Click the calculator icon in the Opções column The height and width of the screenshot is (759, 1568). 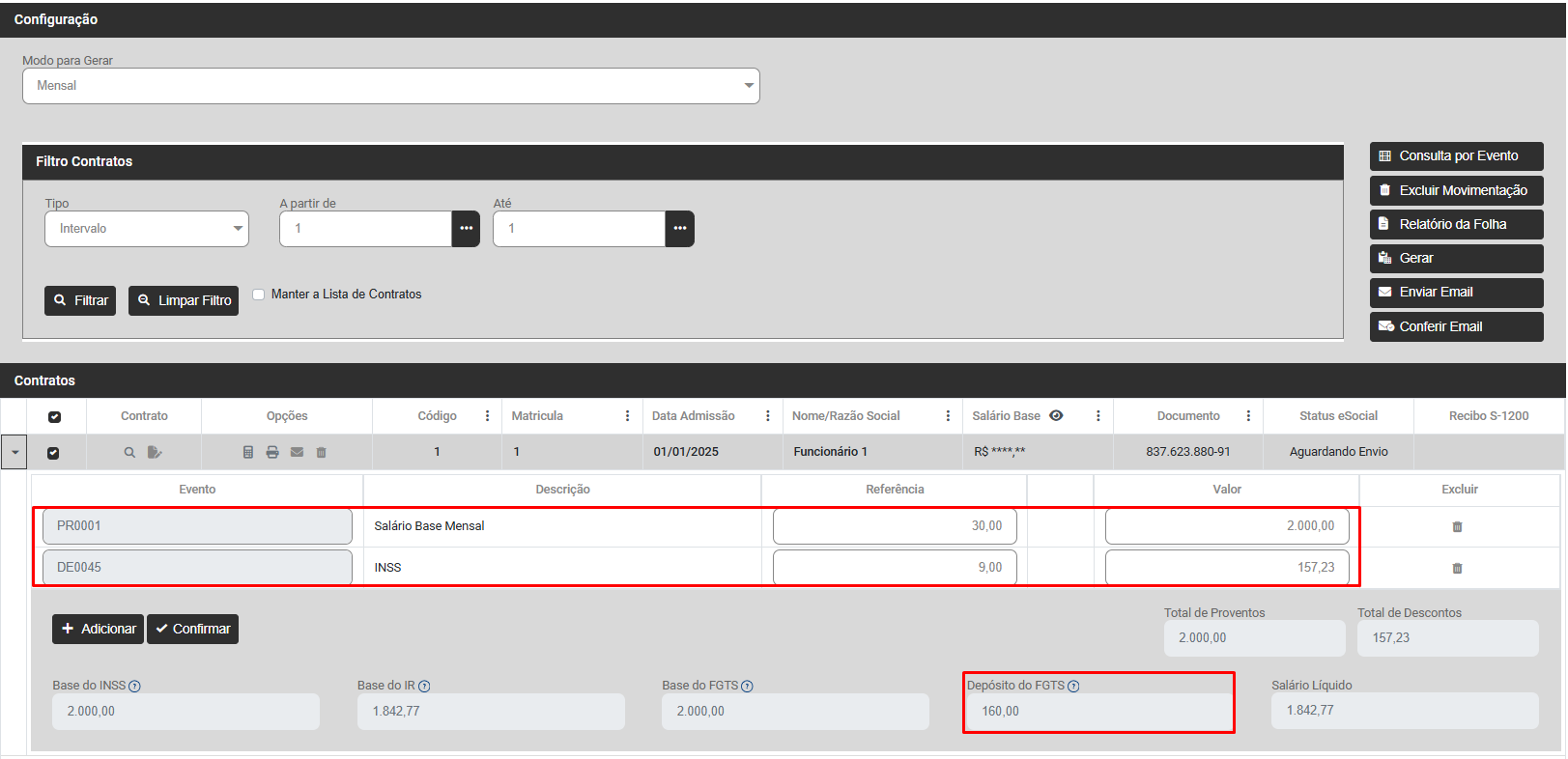click(248, 452)
